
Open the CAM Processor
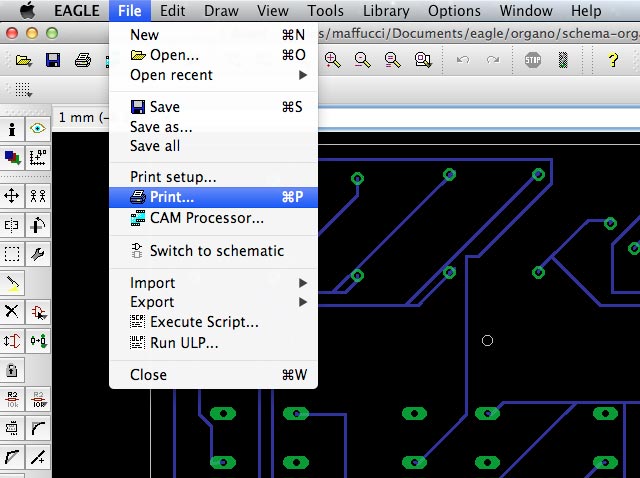[206, 218]
